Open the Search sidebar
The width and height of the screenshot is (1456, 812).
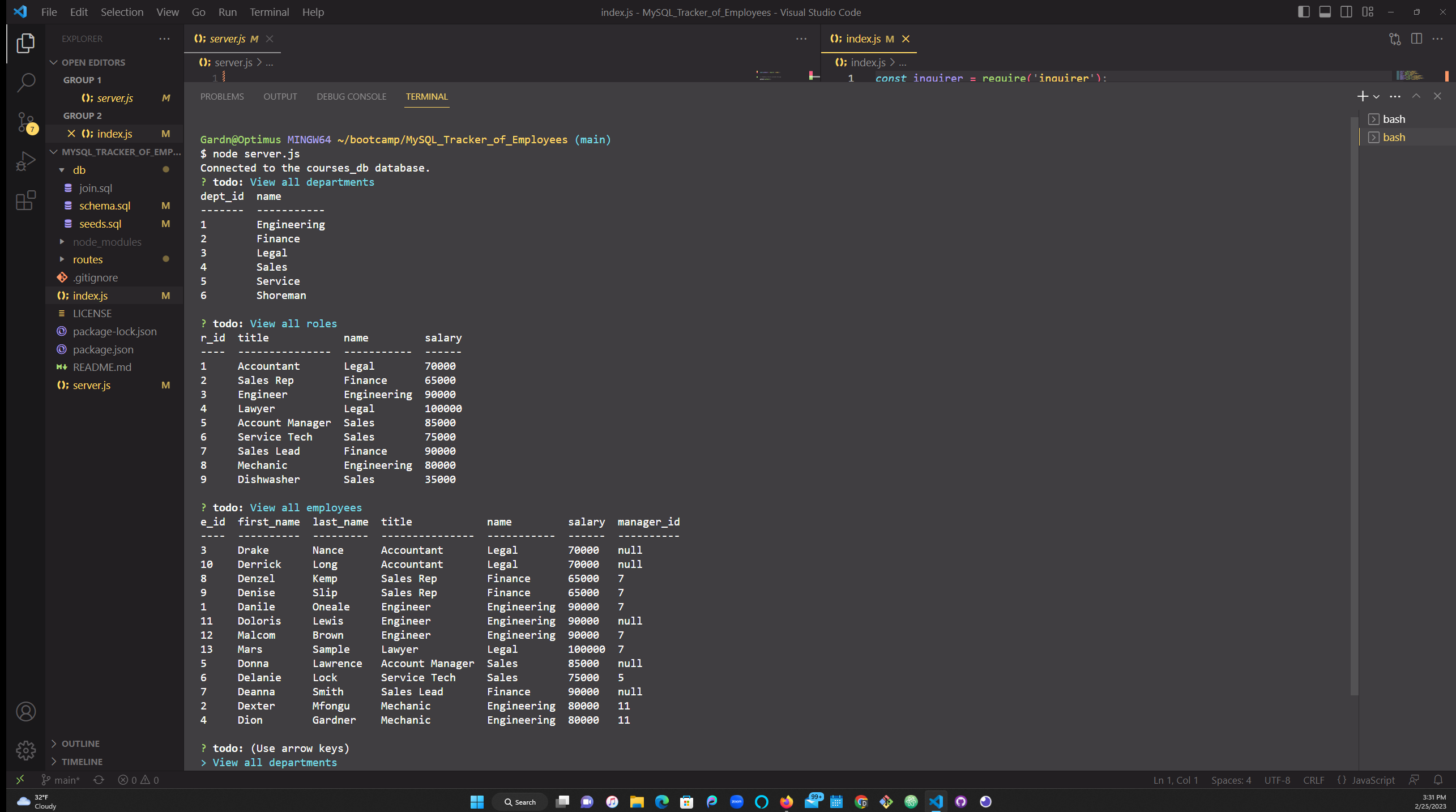click(25, 82)
